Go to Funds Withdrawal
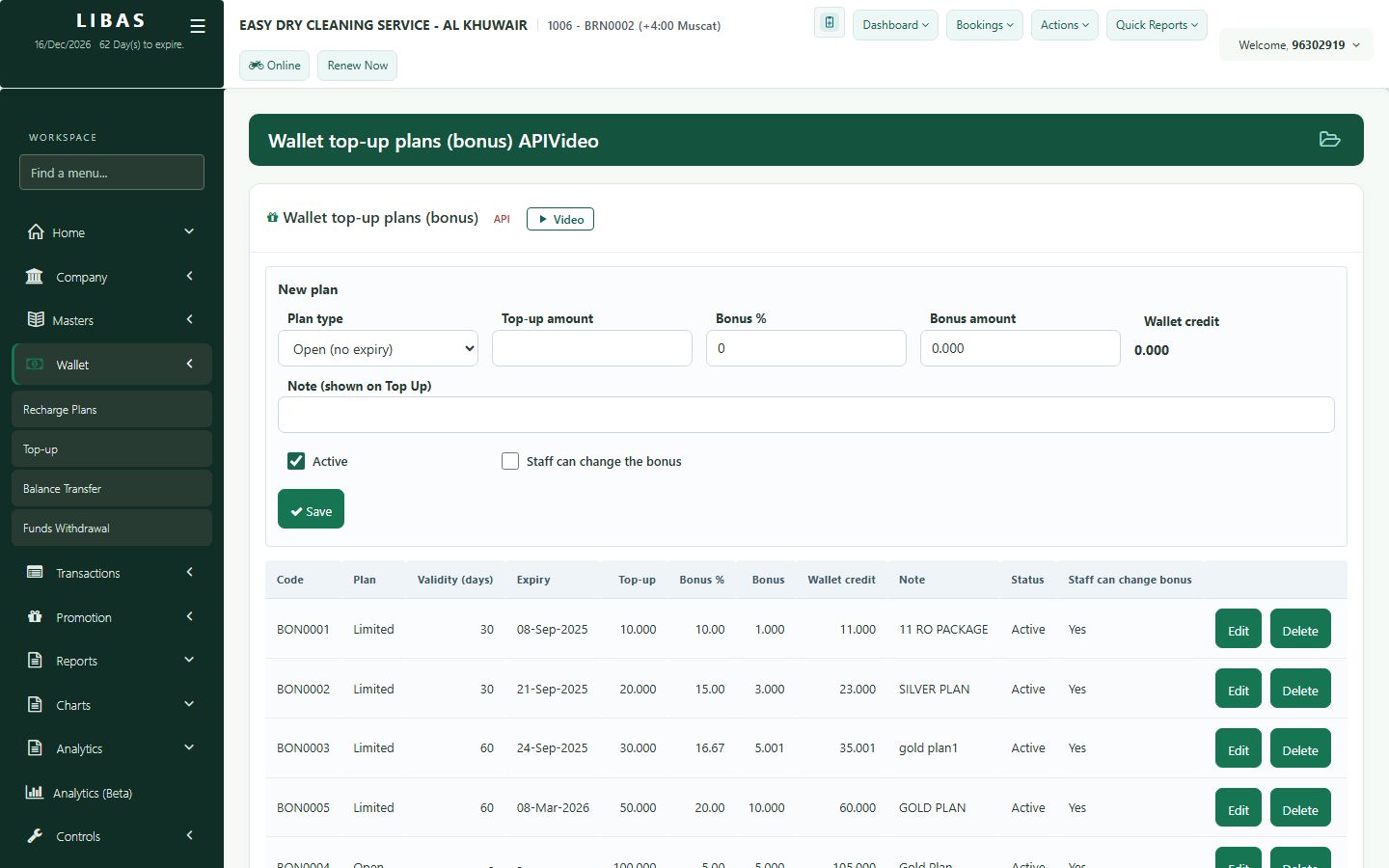 pyautogui.click(x=112, y=528)
